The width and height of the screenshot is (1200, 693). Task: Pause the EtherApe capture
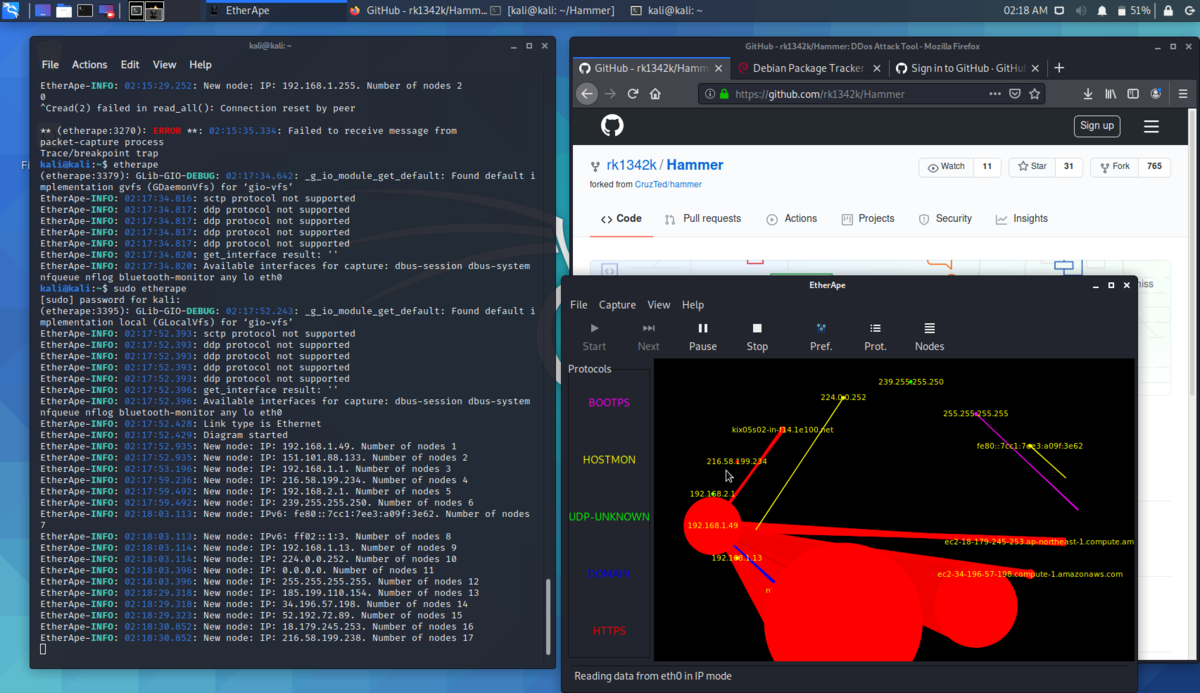pyautogui.click(x=703, y=328)
